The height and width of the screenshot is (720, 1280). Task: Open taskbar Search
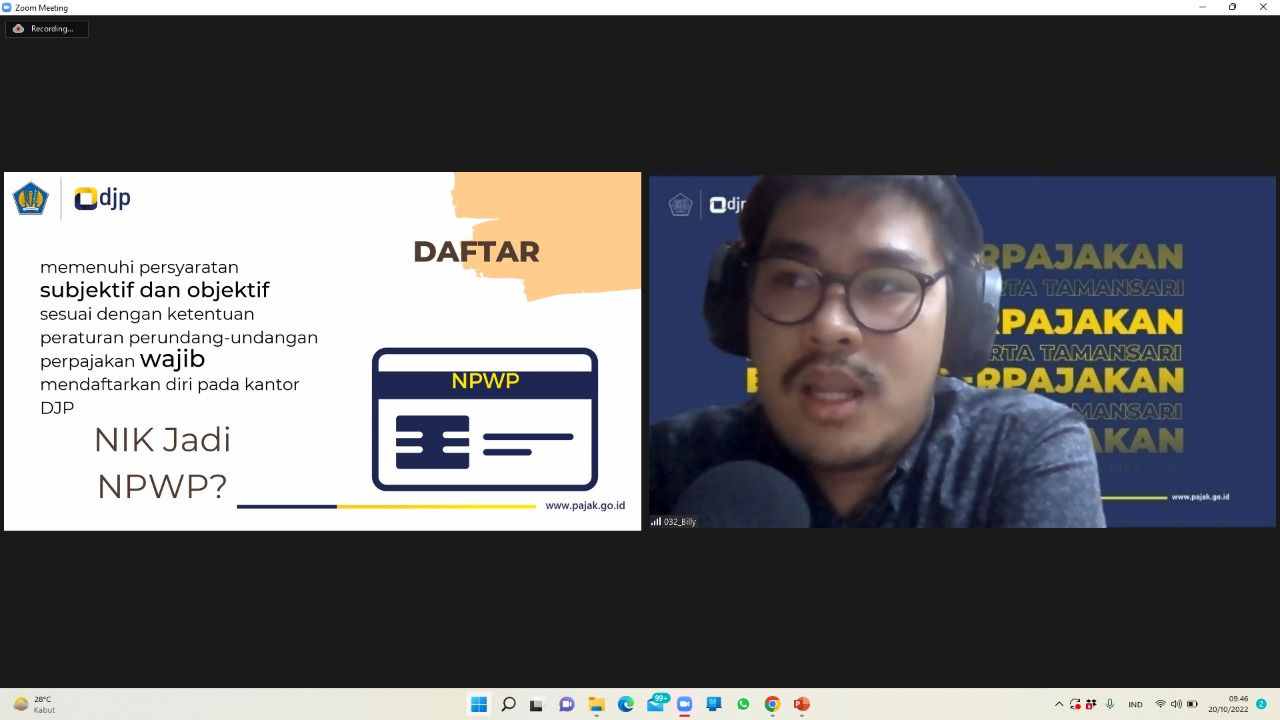pos(508,704)
